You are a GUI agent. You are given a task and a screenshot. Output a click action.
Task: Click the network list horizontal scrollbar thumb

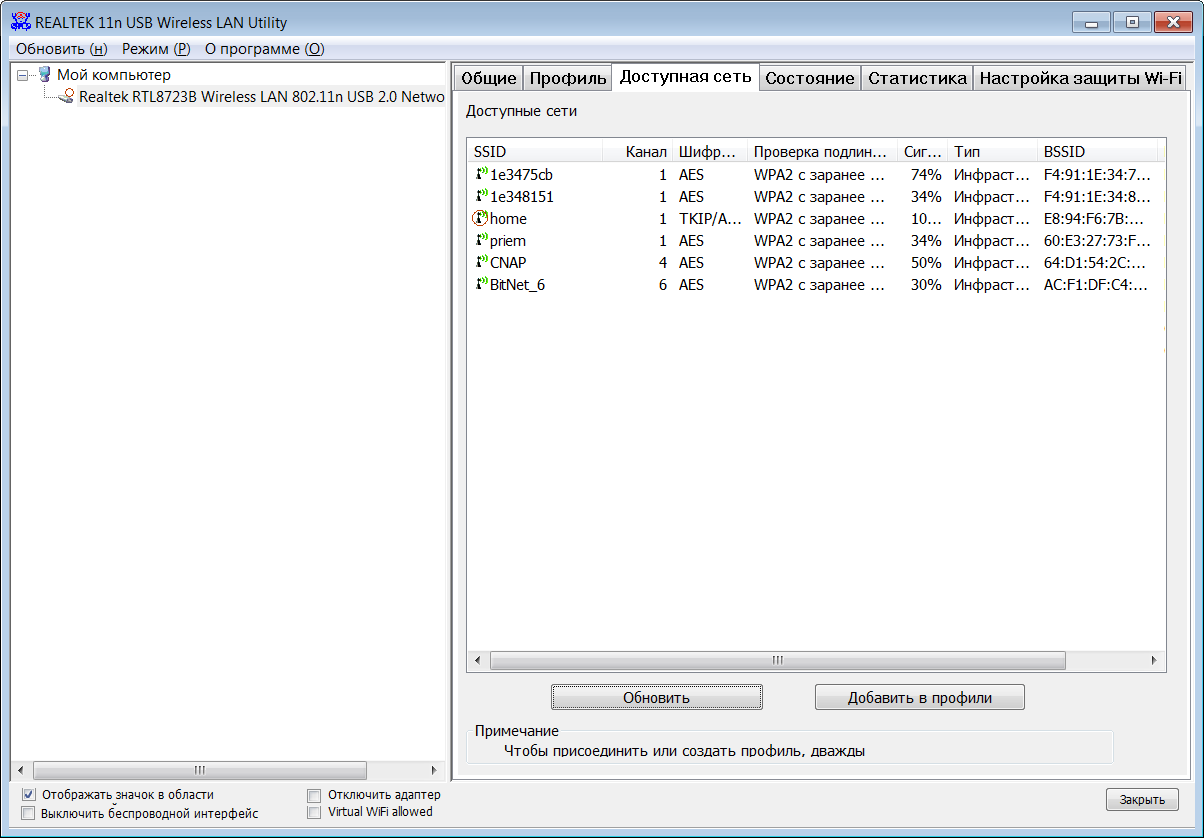tap(778, 661)
